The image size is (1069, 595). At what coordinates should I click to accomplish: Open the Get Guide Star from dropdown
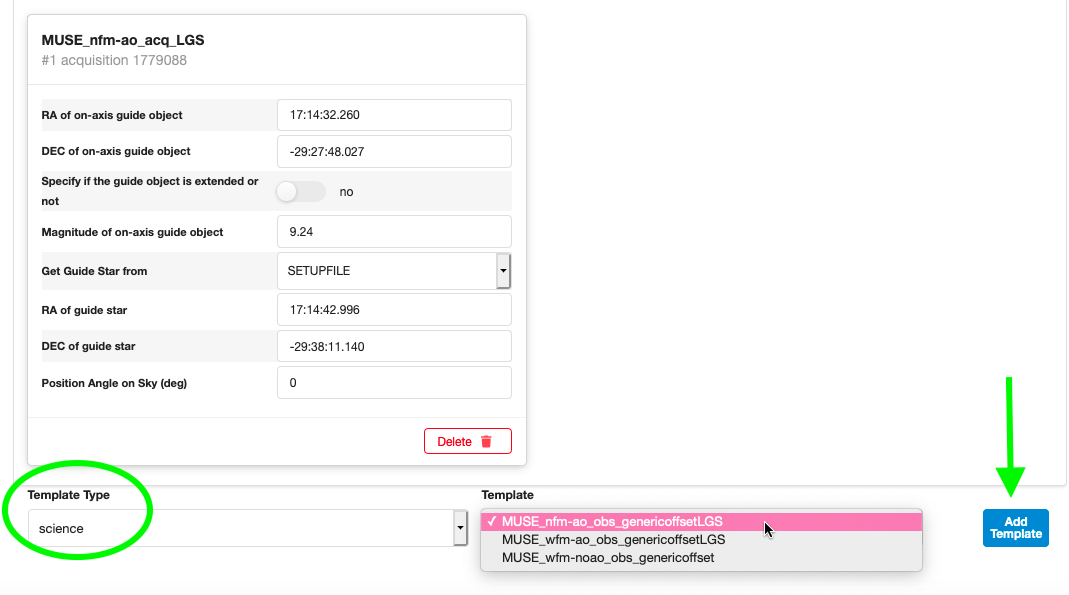[394, 271]
